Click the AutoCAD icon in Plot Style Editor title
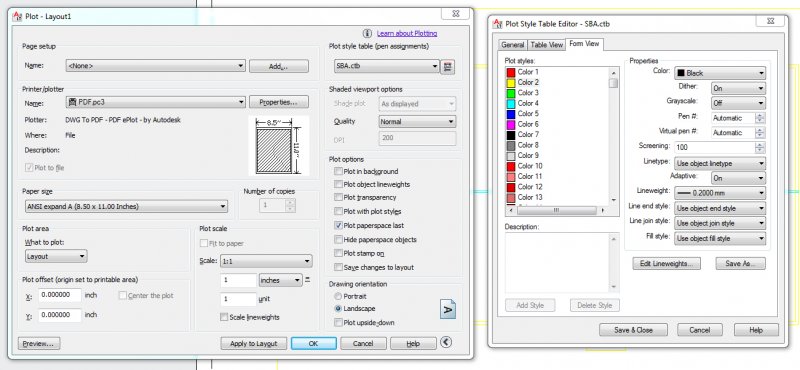The image size is (800, 370). [x=498, y=23]
